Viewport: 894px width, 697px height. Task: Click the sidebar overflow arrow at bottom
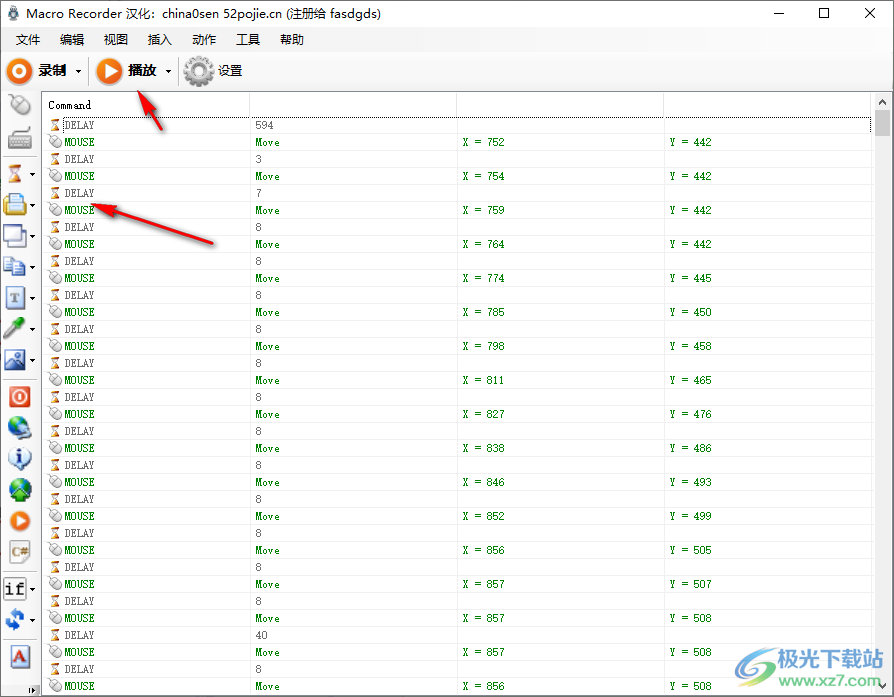32,690
